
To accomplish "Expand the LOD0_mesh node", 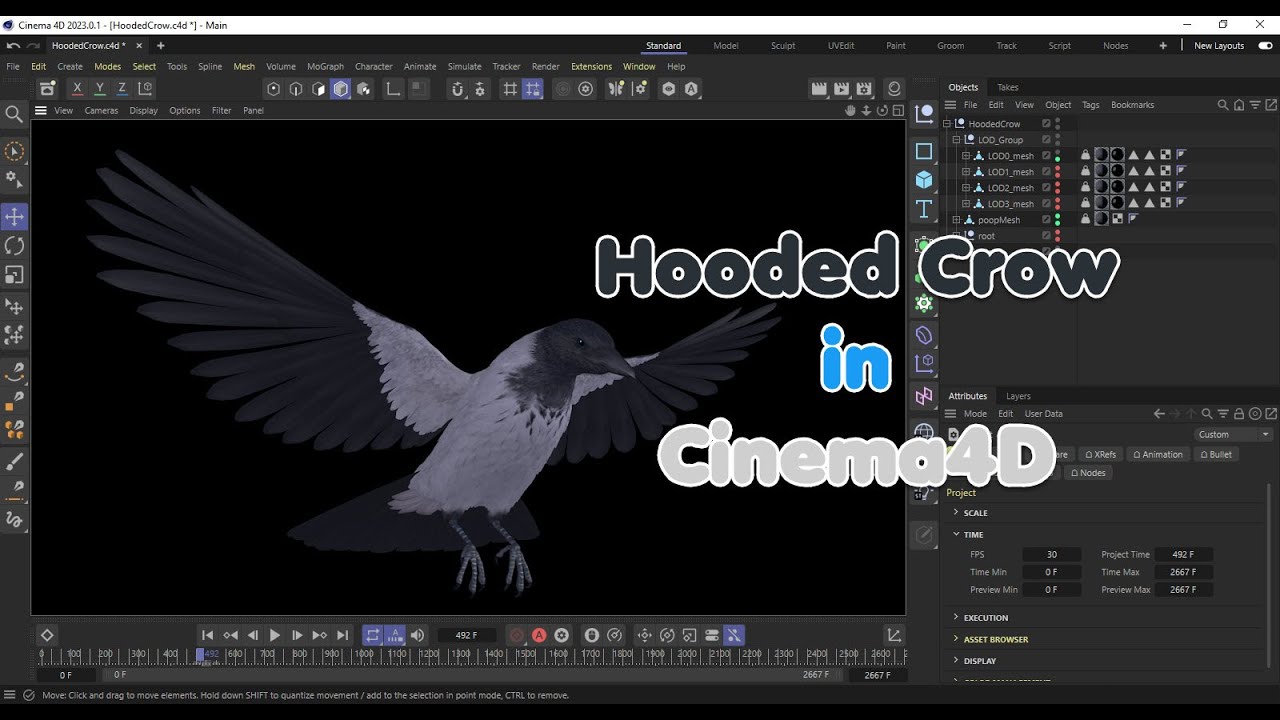I will pyautogui.click(x=966, y=156).
